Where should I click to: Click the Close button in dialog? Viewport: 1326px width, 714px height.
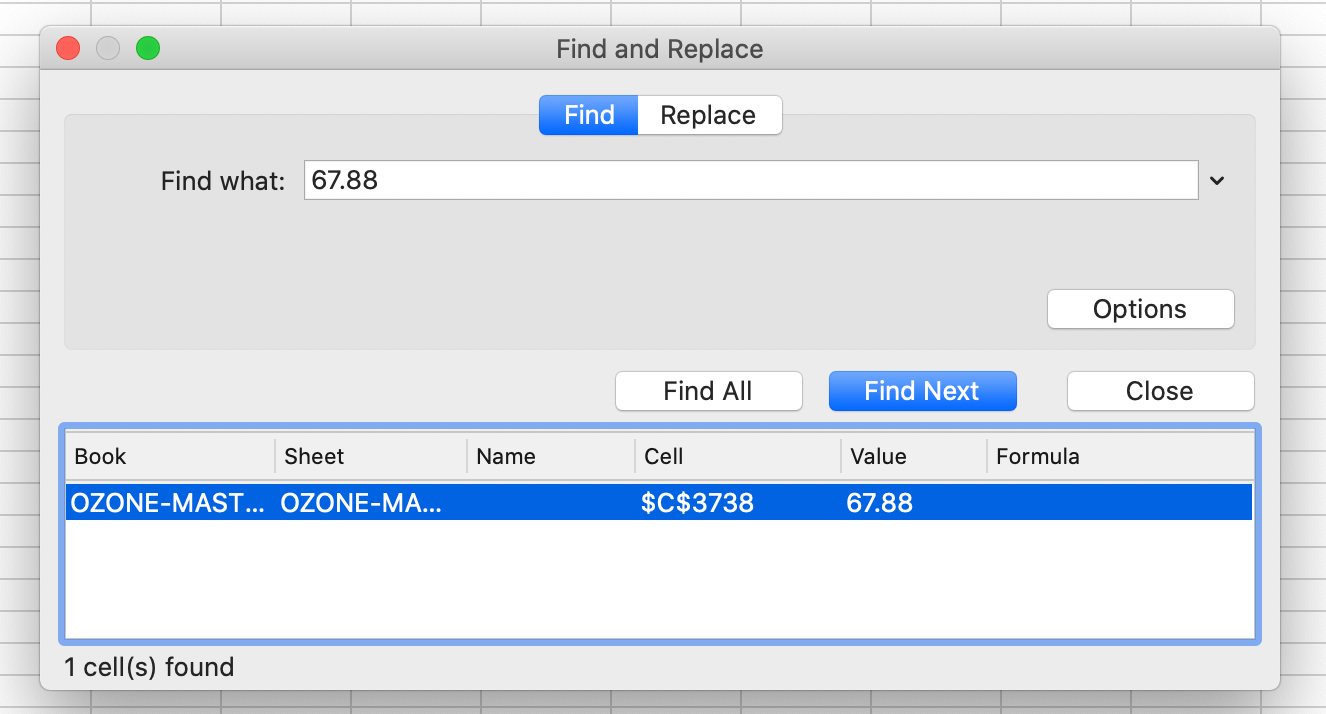coord(1160,391)
